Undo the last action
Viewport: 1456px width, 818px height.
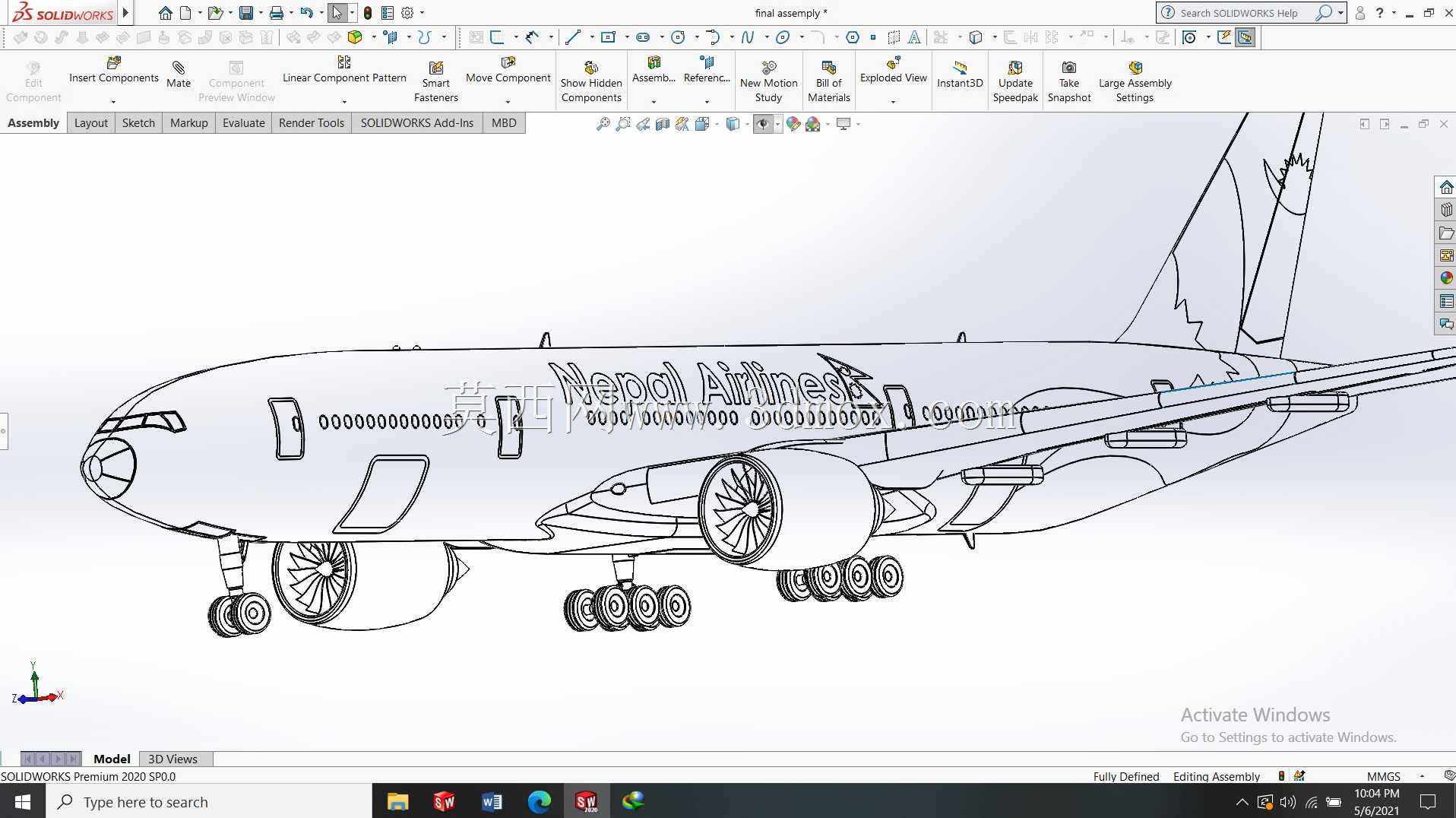click(x=306, y=13)
